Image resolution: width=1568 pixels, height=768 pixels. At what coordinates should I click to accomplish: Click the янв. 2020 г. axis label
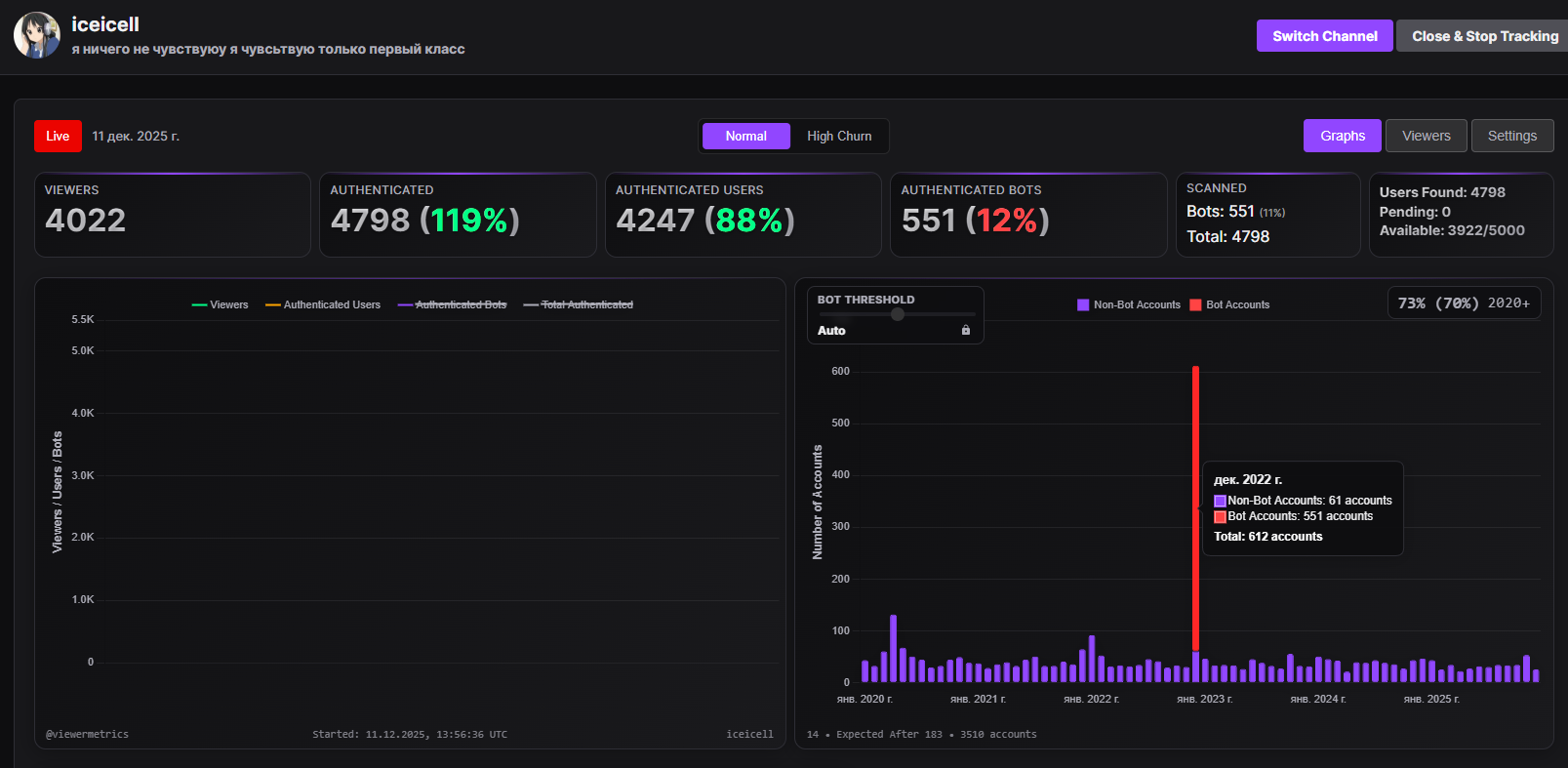click(864, 699)
